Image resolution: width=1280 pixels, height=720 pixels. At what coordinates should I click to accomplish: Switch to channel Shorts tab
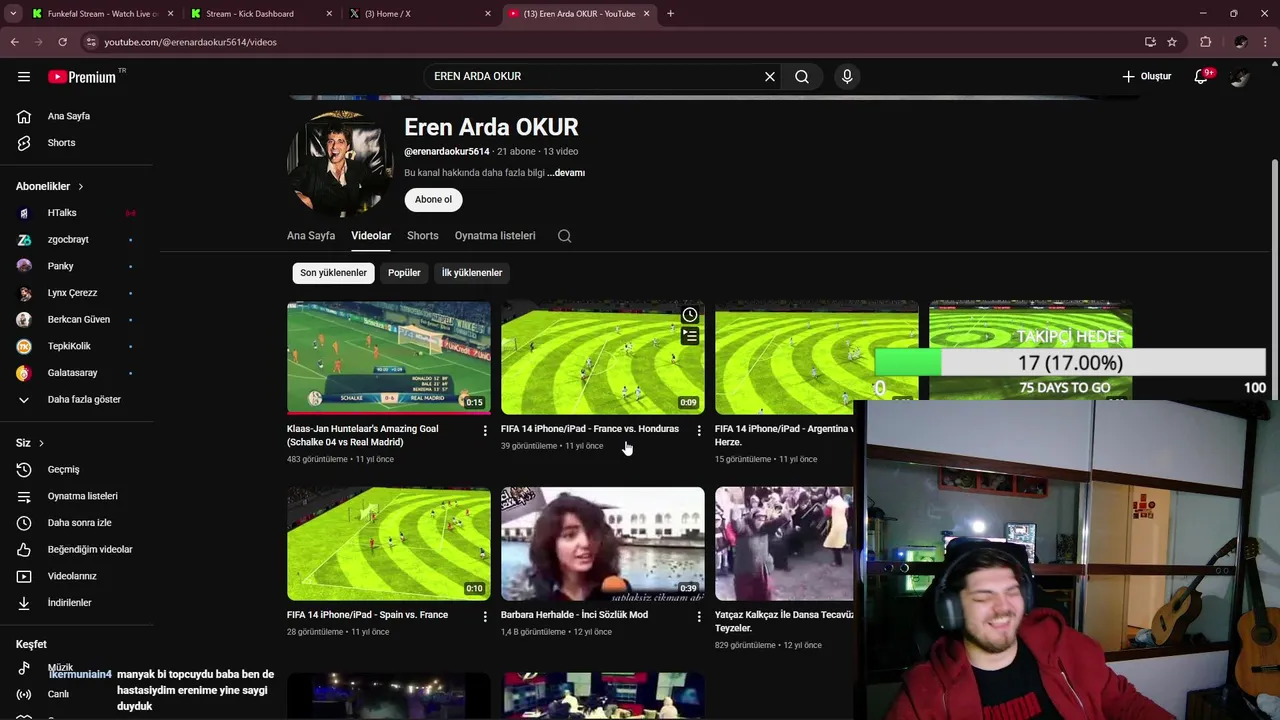coord(423,236)
